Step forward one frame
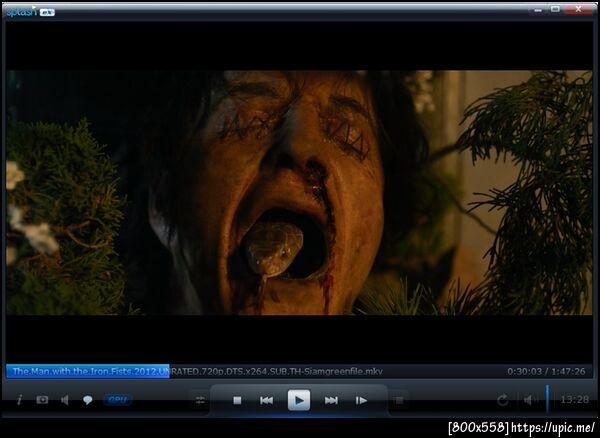 (361, 401)
